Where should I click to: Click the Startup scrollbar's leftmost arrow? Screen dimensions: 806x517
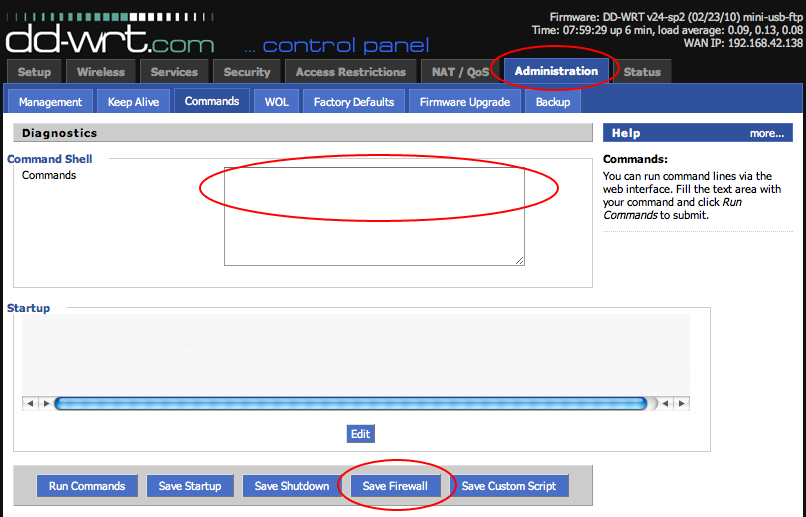[30, 403]
